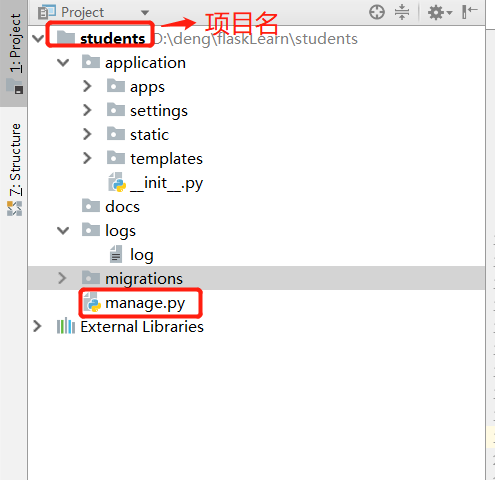
Task: Click the External Libraries bars icon
Action: point(66,326)
